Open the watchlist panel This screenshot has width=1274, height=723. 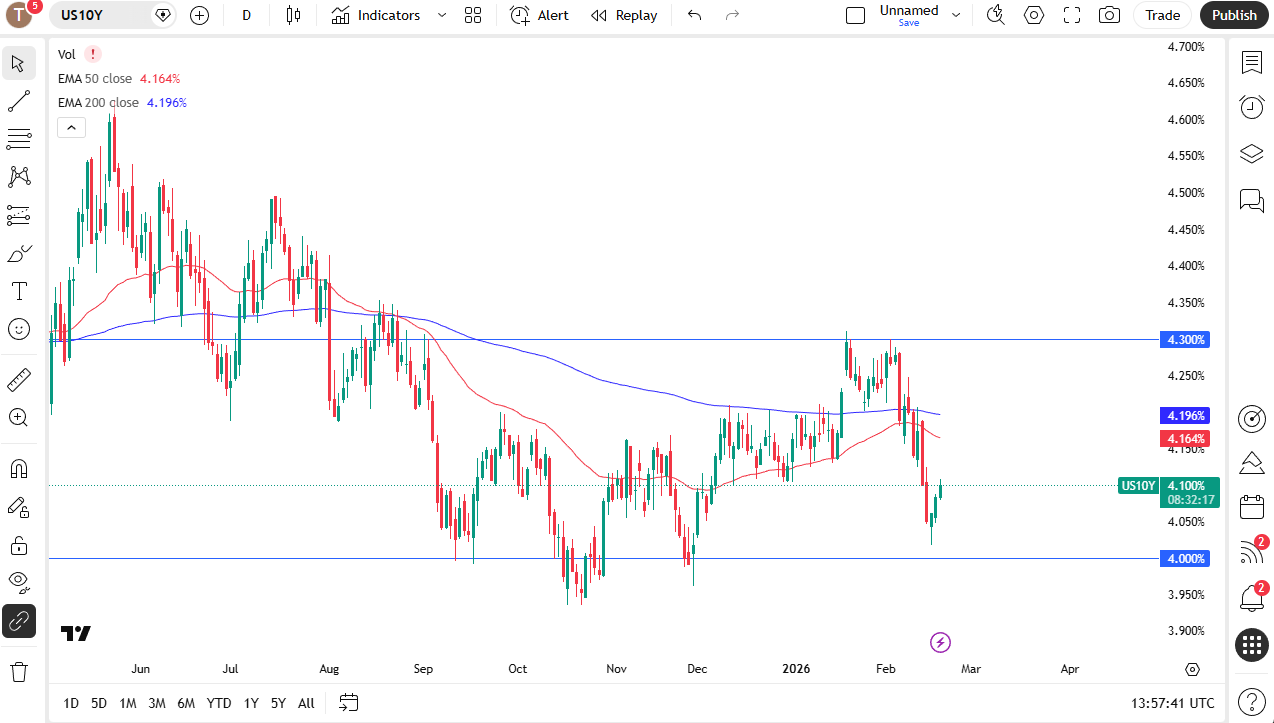click(x=1252, y=63)
